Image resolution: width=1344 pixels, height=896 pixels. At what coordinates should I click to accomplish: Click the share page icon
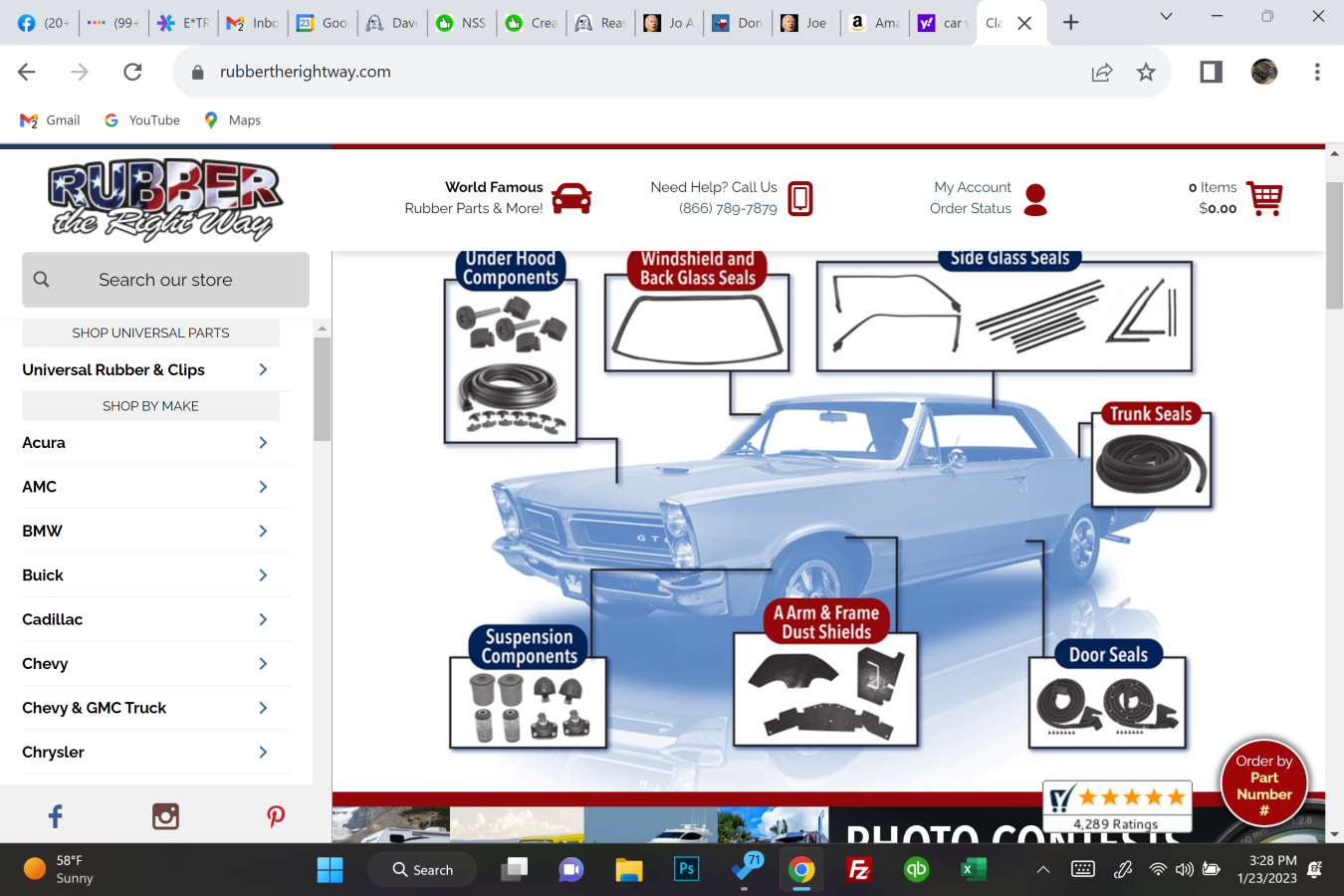click(1102, 72)
